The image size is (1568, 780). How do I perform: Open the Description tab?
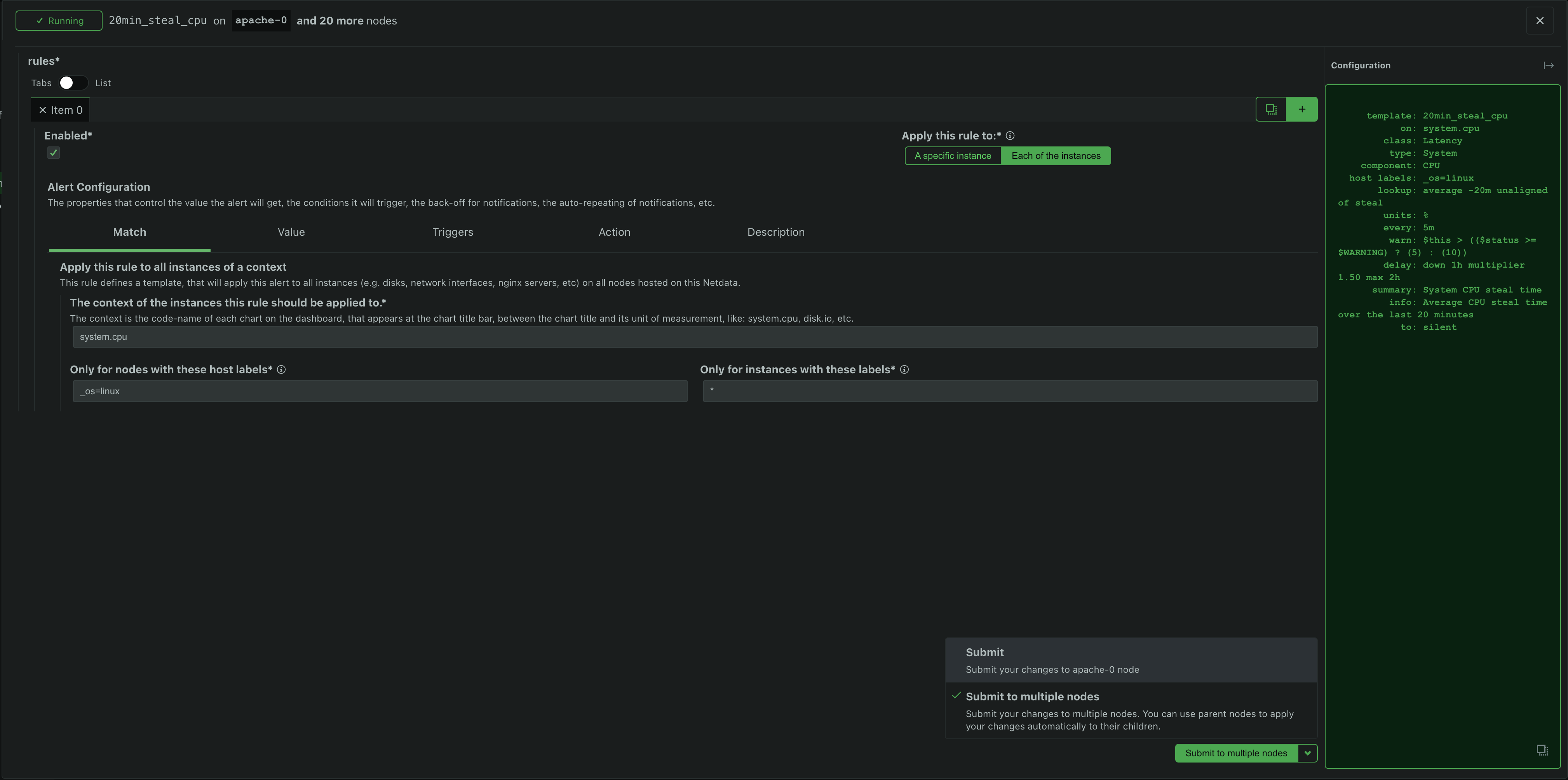coord(776,232)
